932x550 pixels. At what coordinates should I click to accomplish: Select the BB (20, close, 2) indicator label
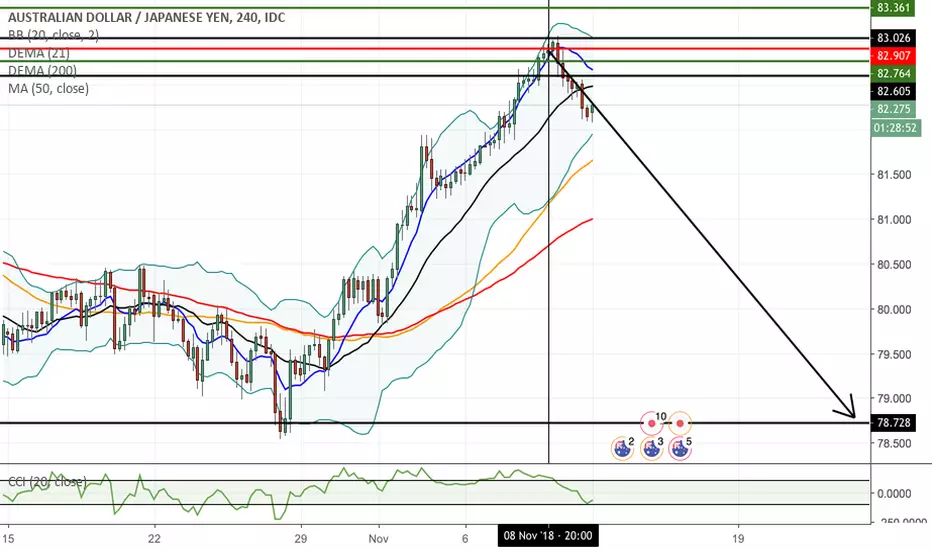coord(53,35)
